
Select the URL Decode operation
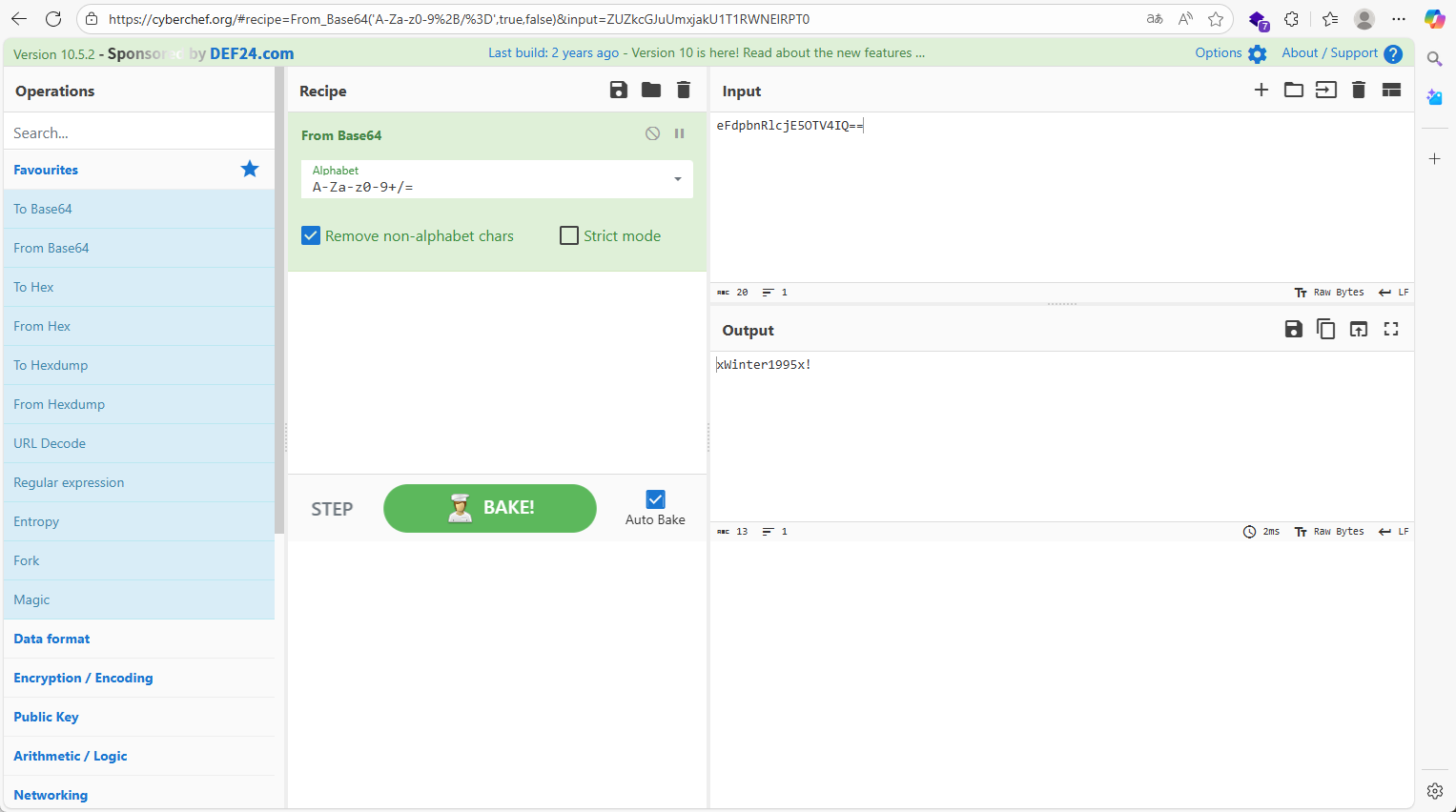(x=139, y=443)
